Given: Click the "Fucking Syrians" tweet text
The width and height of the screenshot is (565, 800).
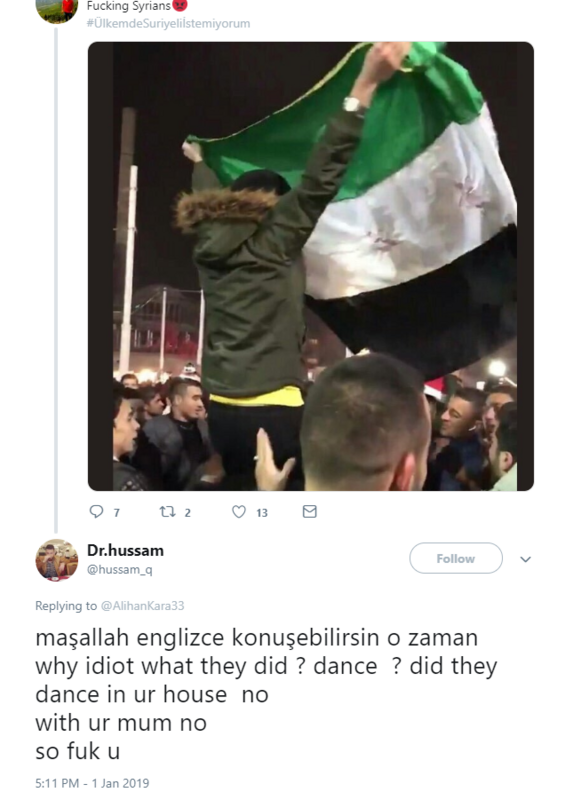Looking at the screenshot, I should point(129,6).
